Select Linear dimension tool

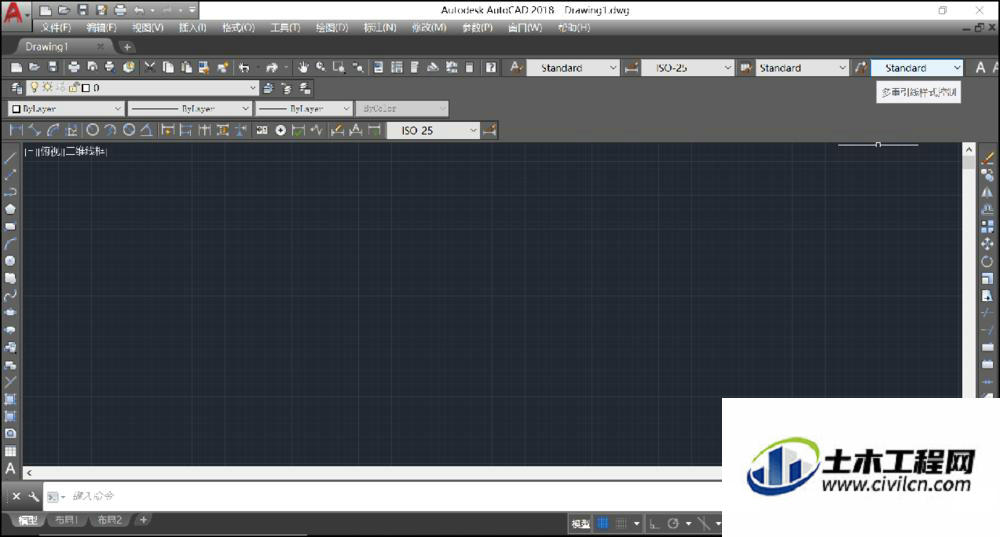[x=17, y=130]
